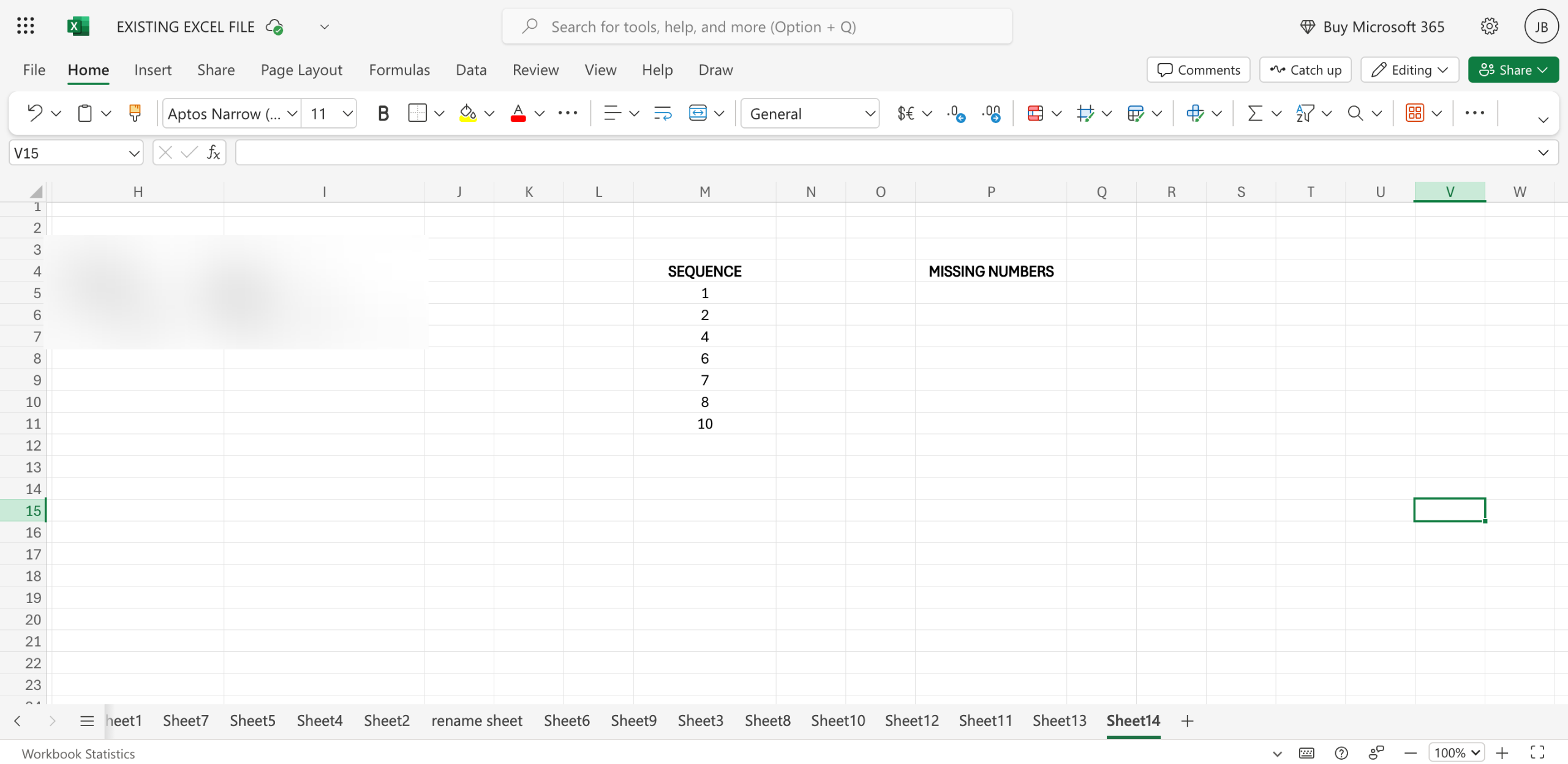This screenshot has height=764, width=1568.
Task: Click the Undo arrow icon
Action: [35, 113]
